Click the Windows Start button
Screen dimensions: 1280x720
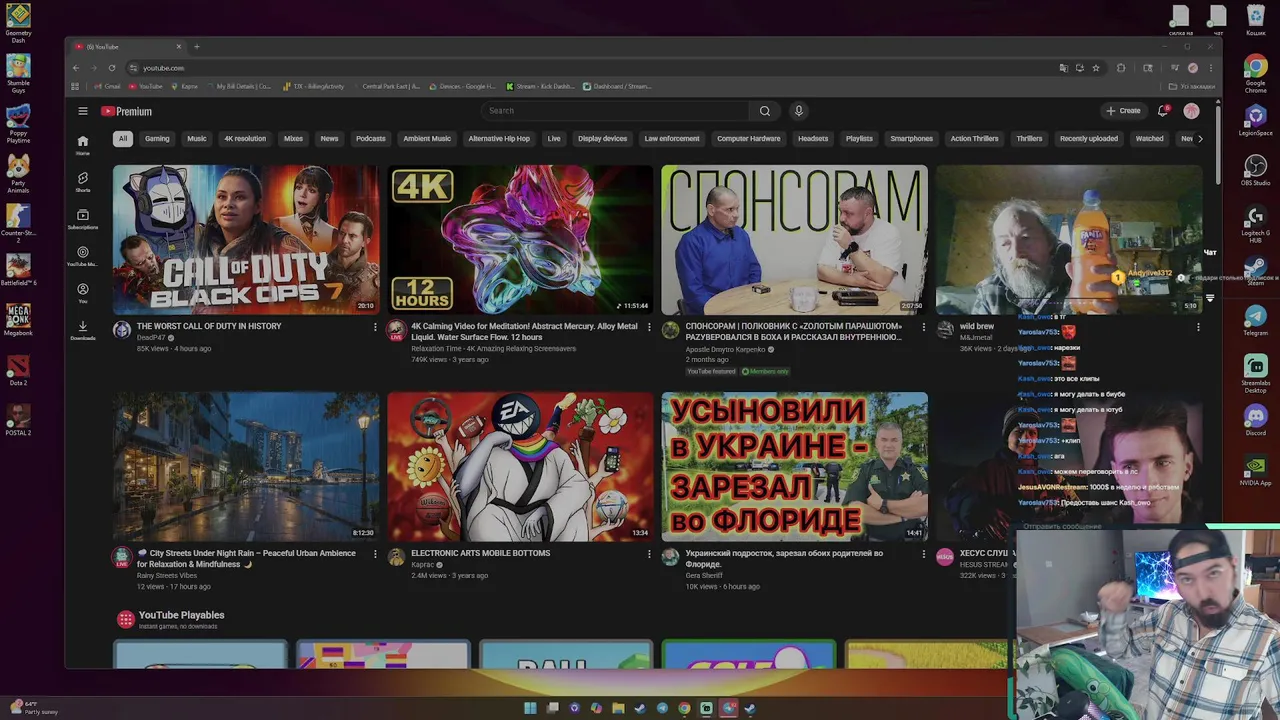coord(530,708)
